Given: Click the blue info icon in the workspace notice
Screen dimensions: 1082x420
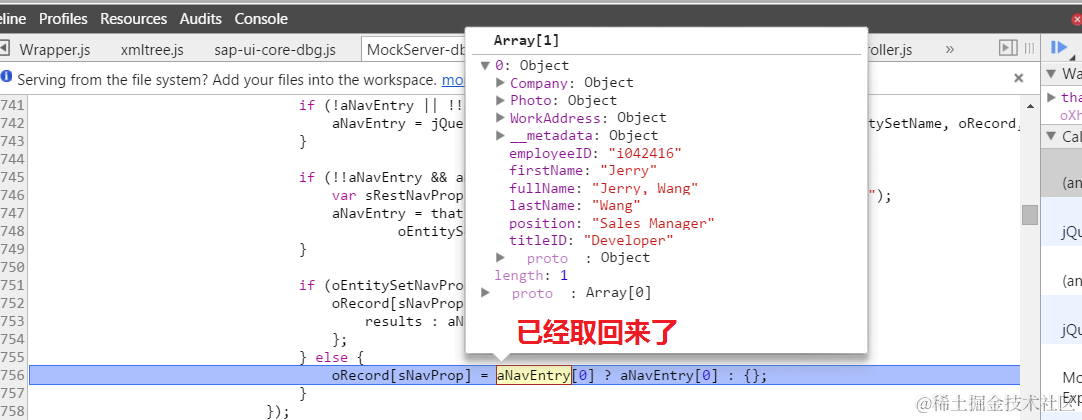Looking at the screenshot, I should [7, 77].
